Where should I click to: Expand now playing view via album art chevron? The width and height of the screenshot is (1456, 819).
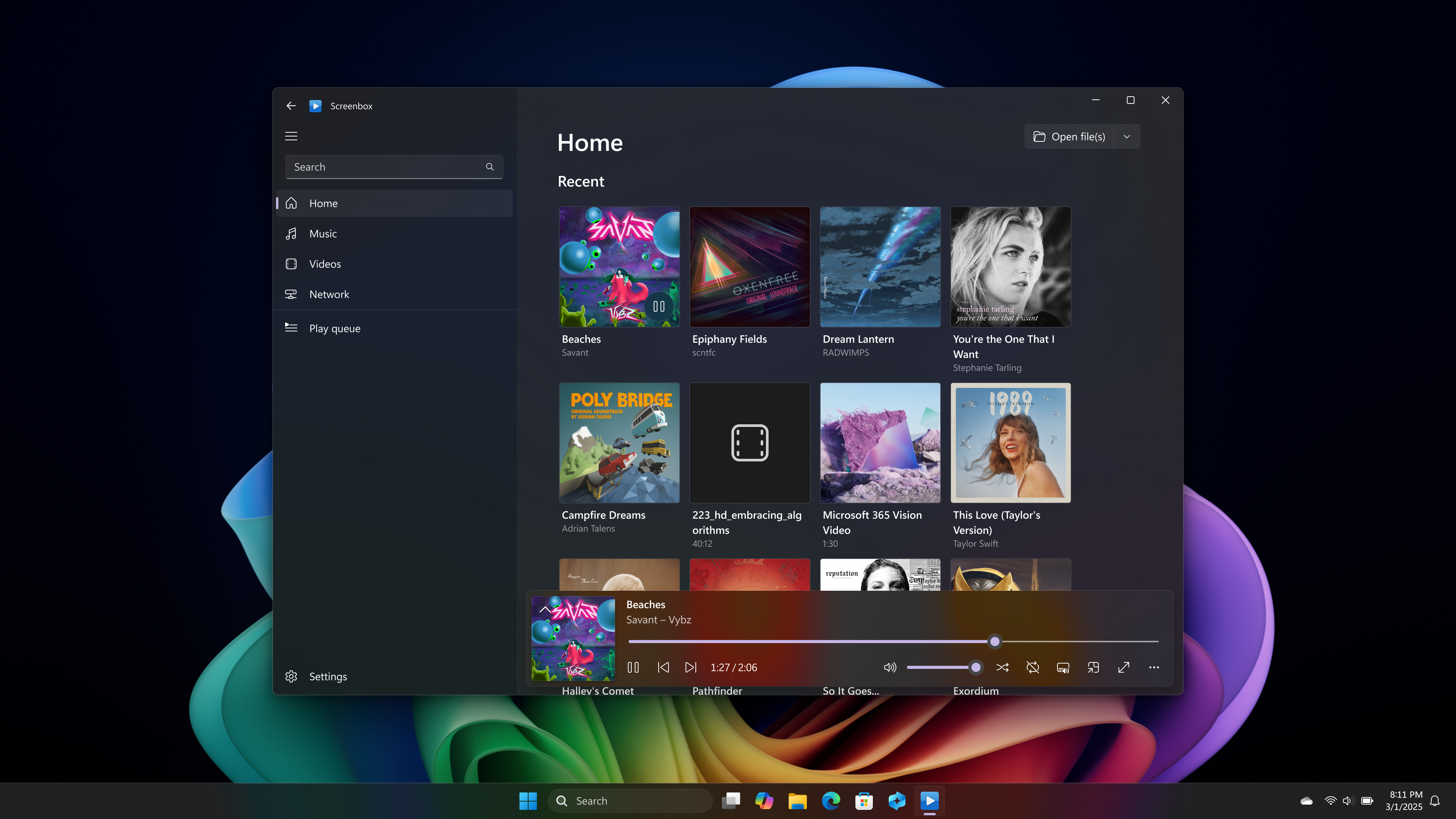click(x=545, y=609)
